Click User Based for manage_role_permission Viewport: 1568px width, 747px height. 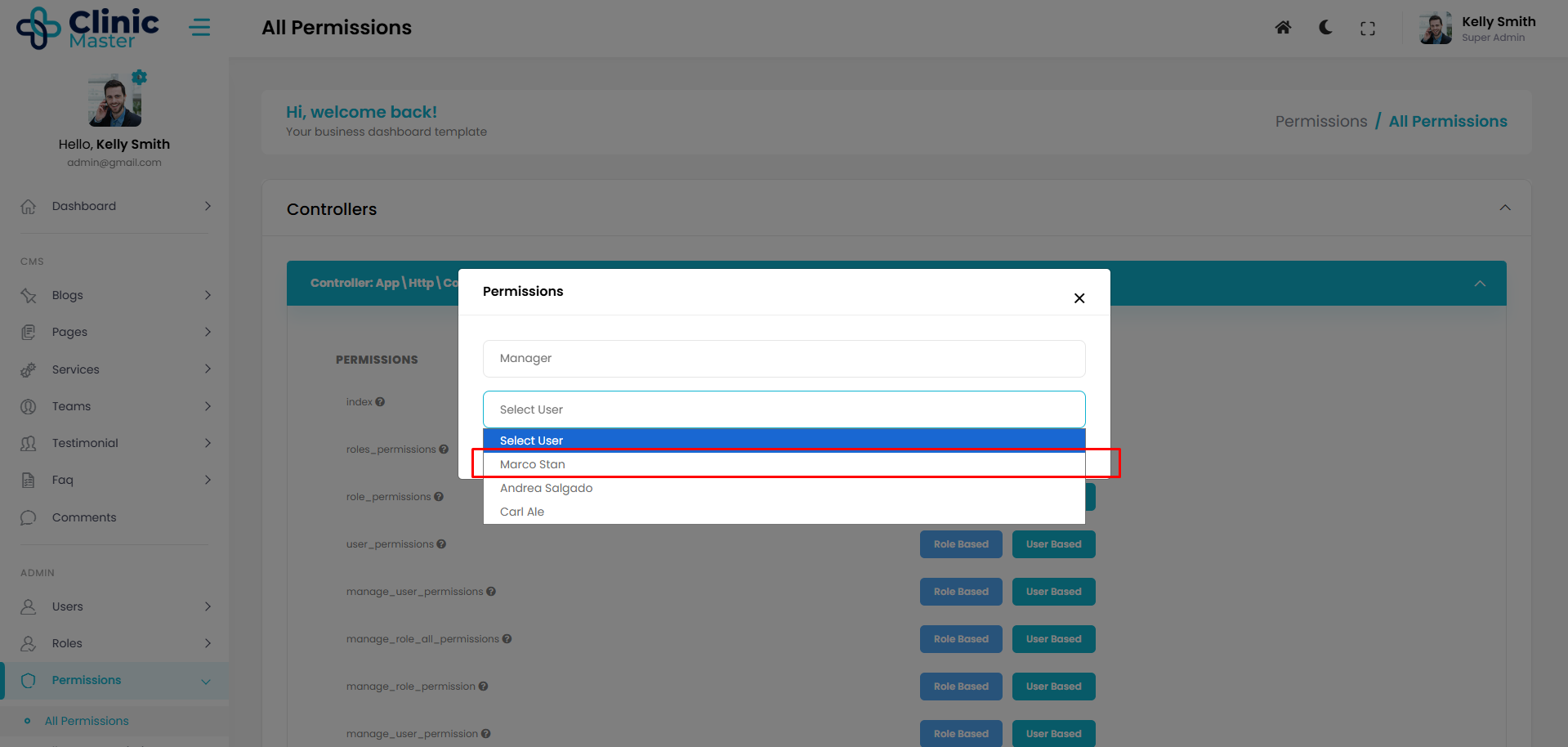[x=1053, y=687]
